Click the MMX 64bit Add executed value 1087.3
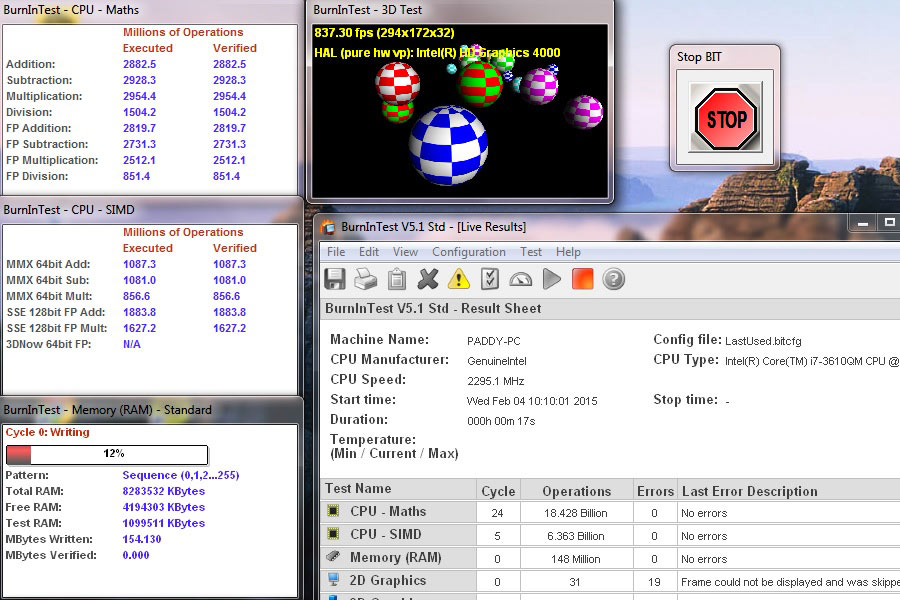This screenshot has width=900, height=600. coord(139,264)
